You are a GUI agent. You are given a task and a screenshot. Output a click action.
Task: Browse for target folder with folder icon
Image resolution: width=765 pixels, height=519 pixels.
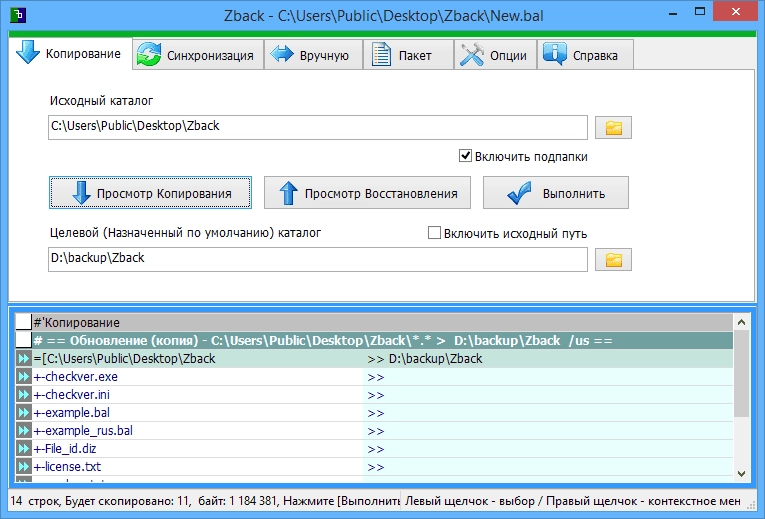[613, 260]
